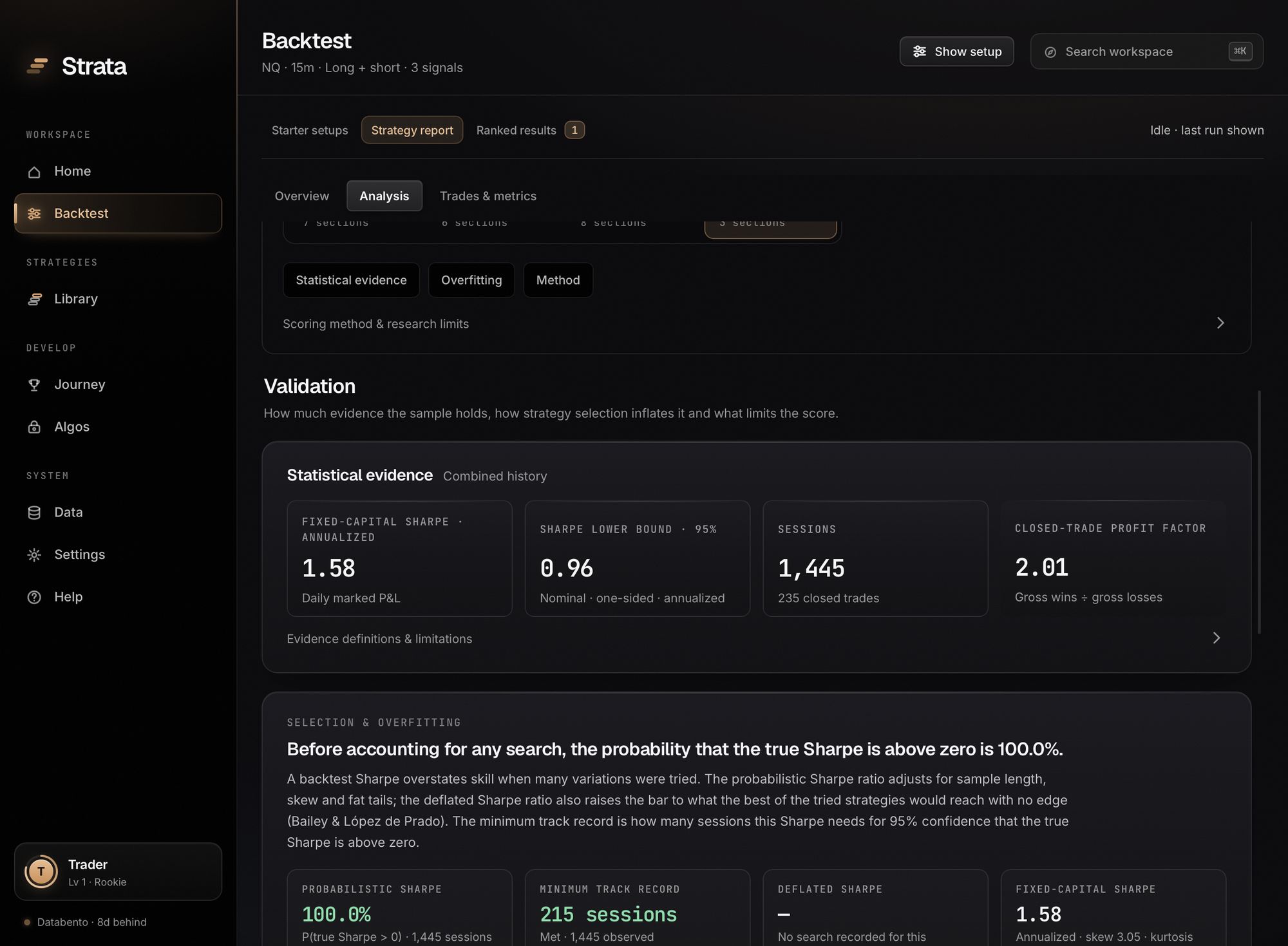1288x946 pixels.
Task: Open the Journey menu item
Action: point(118,384)
